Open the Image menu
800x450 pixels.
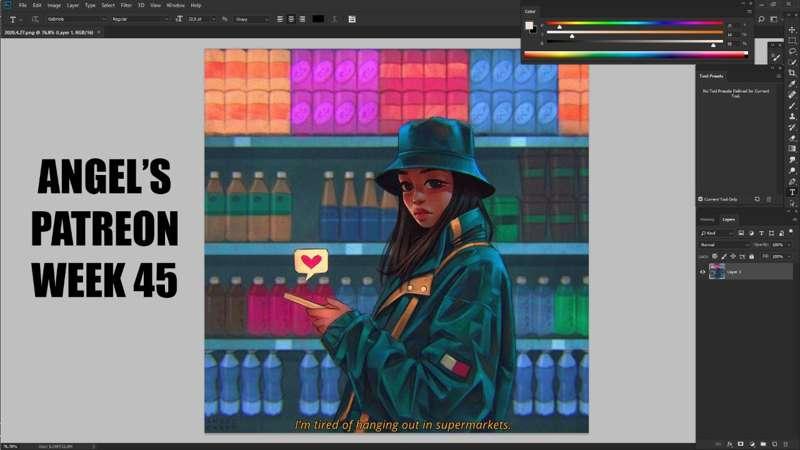coord(54,5)
